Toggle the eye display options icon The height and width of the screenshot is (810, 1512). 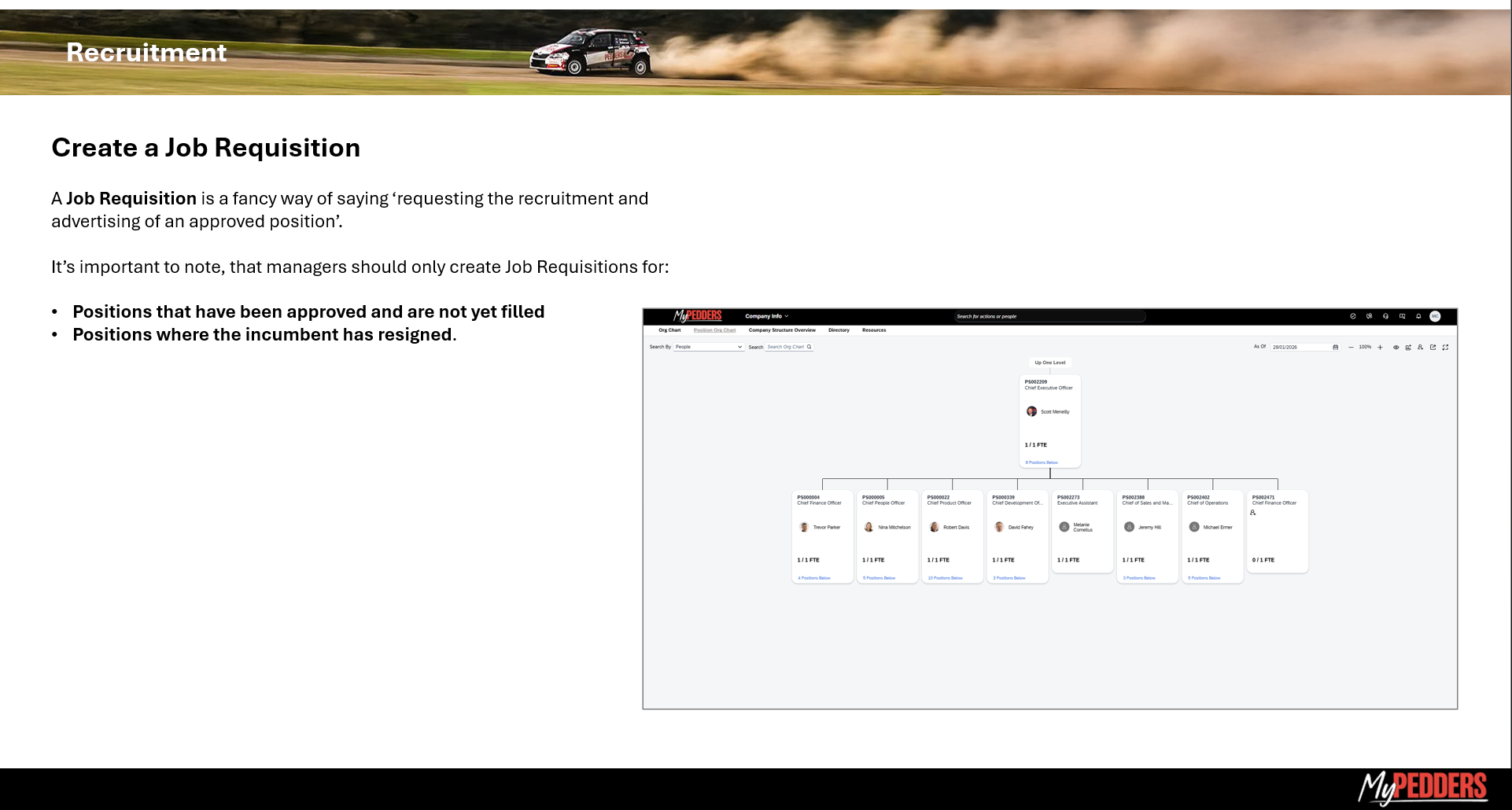click(x=1396, y=347)
